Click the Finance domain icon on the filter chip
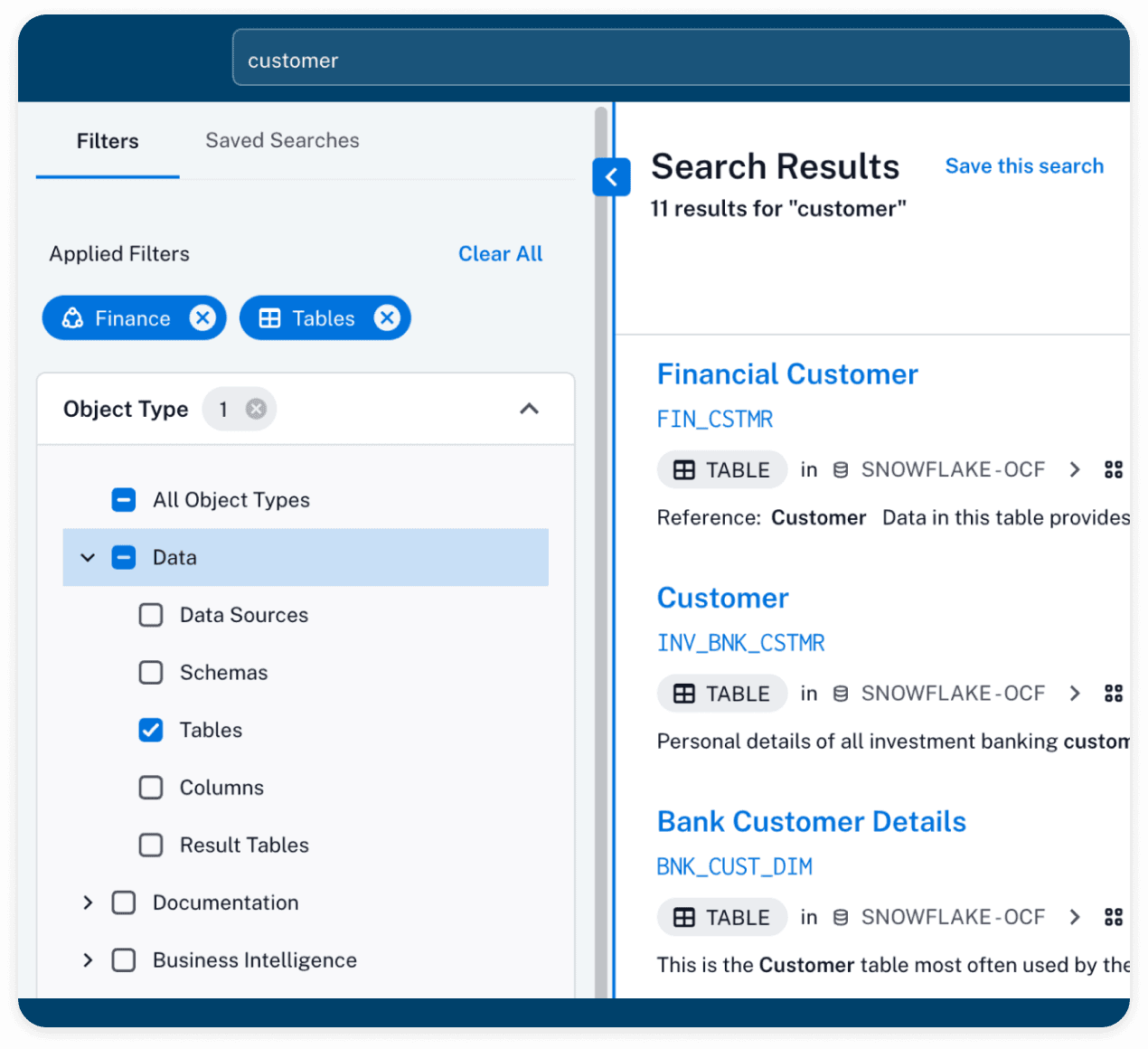 pos(72,317)
